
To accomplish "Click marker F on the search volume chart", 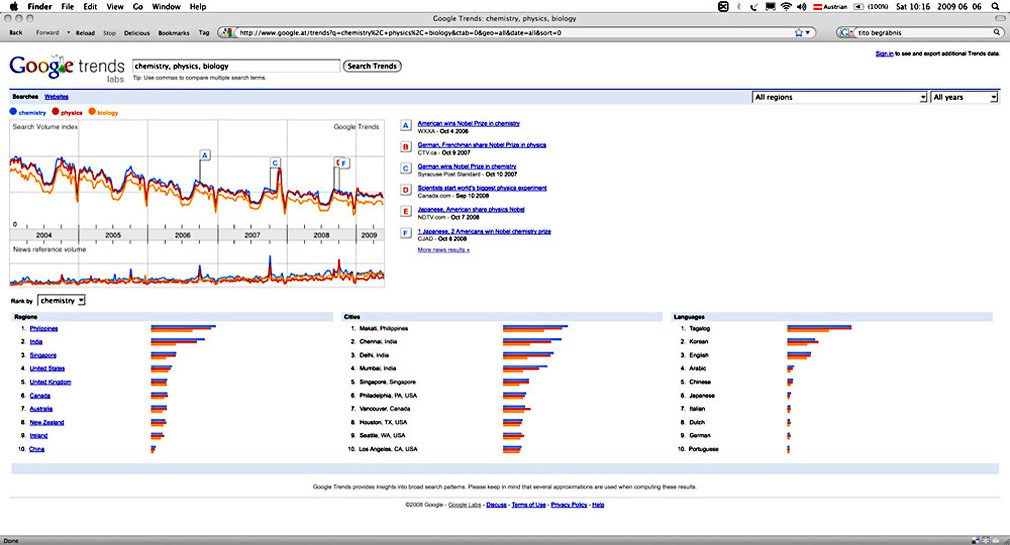I will tap(344, 164).
